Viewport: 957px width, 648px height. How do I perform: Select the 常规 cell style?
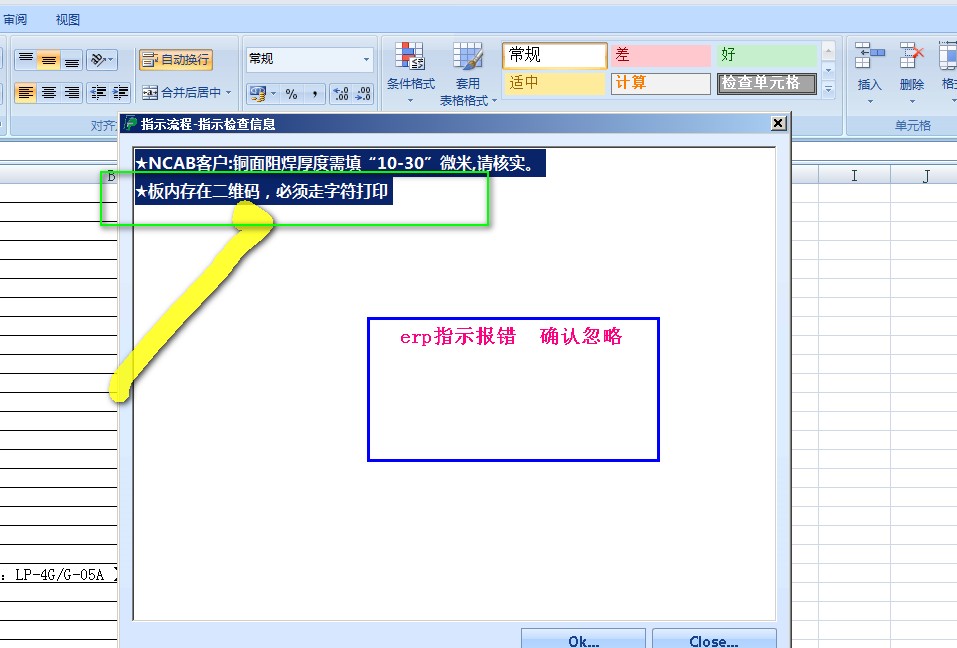(x=555, y=55)
